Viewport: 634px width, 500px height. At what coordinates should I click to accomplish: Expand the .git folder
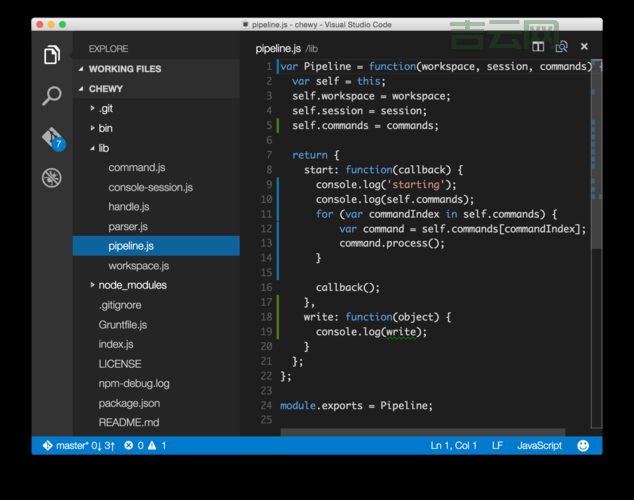point(105,108)
